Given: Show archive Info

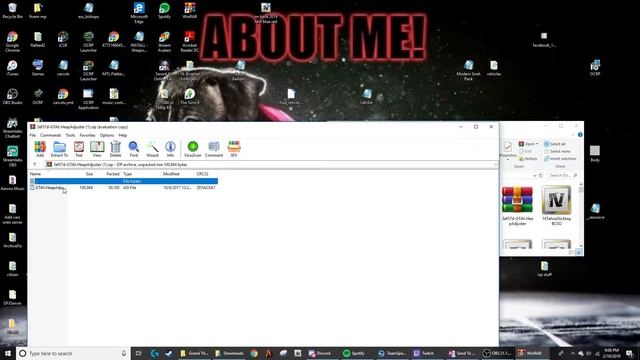Looking at the screenshot, I should 170,149.
